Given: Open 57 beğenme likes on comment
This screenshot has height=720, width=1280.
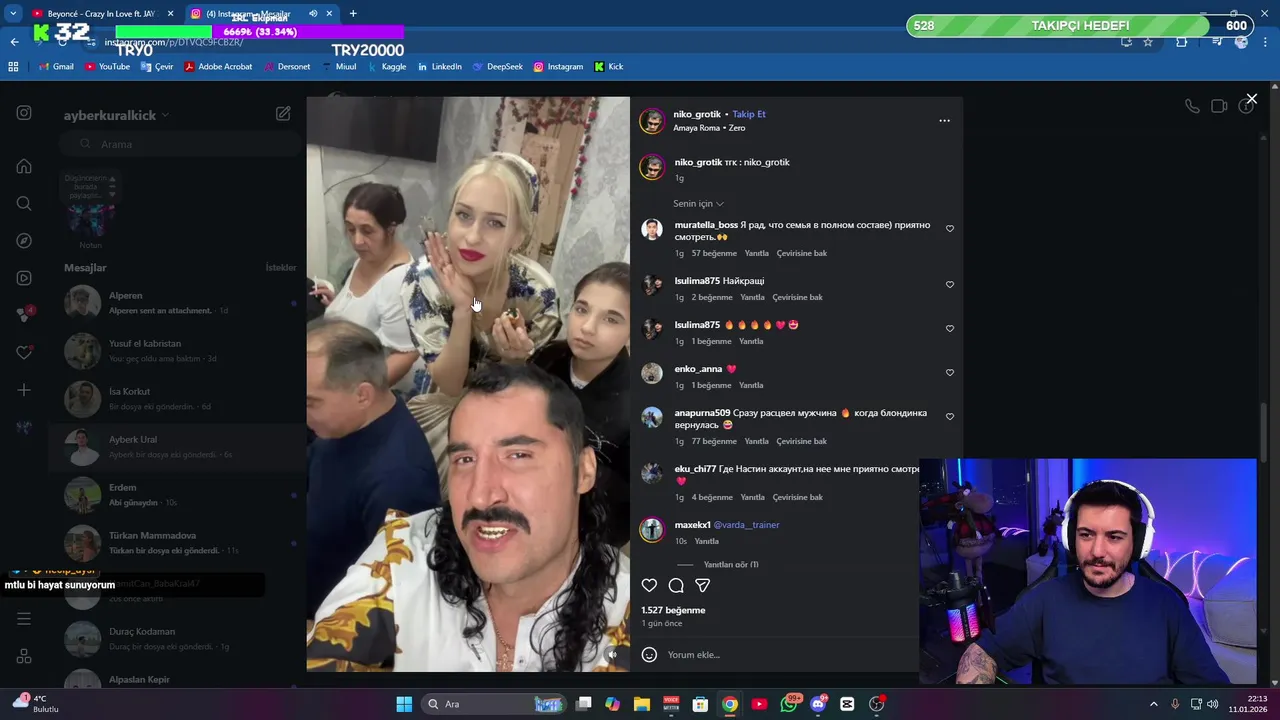Looking at the screenshot, I should point(714,253).
